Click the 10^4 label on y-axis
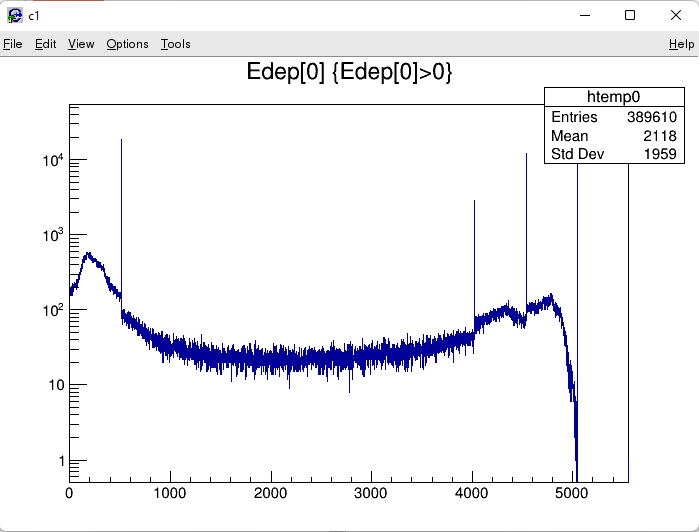Image resolution: width=699 pixels, height=532 pixels. [x=52, y=159]
